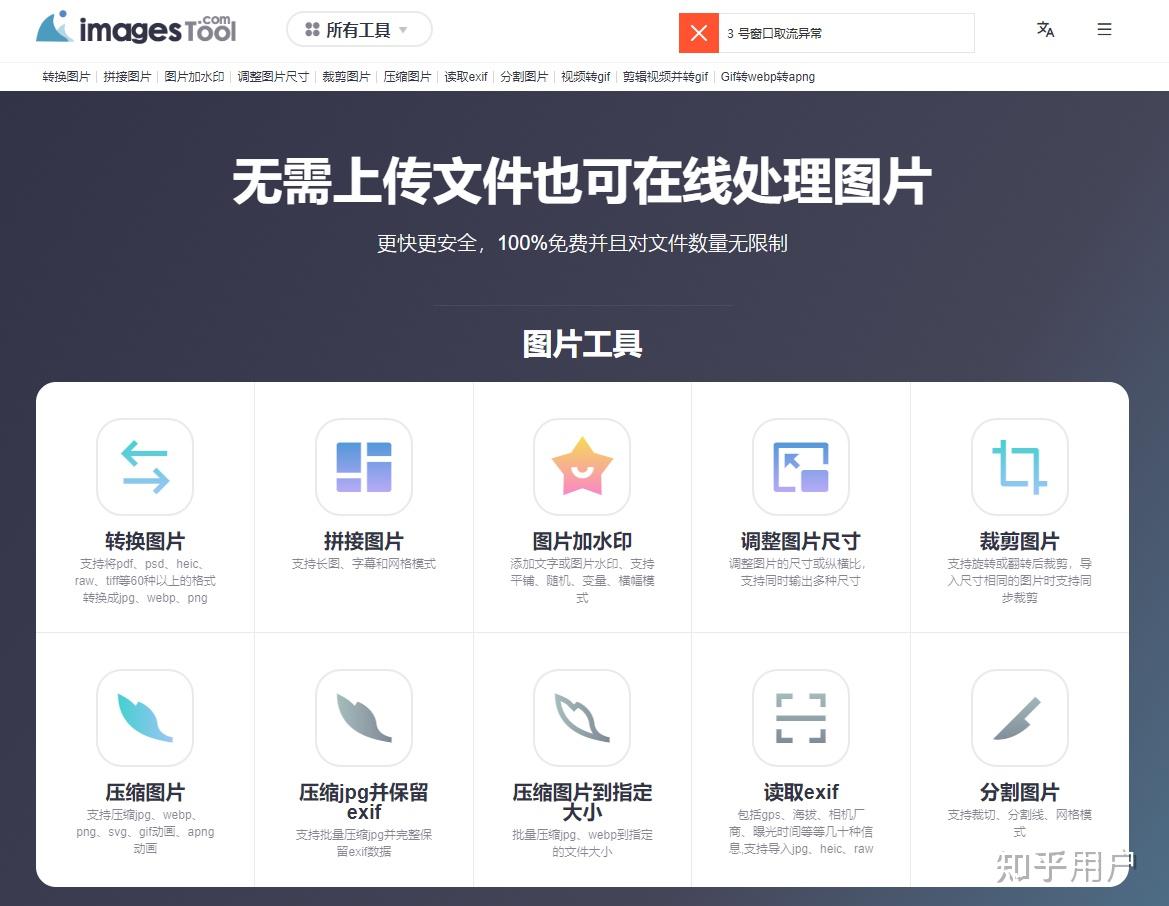
Task: Select the 转换图片 arrows conversion icon
Action: pyautogui.click(x=144, y=467)
